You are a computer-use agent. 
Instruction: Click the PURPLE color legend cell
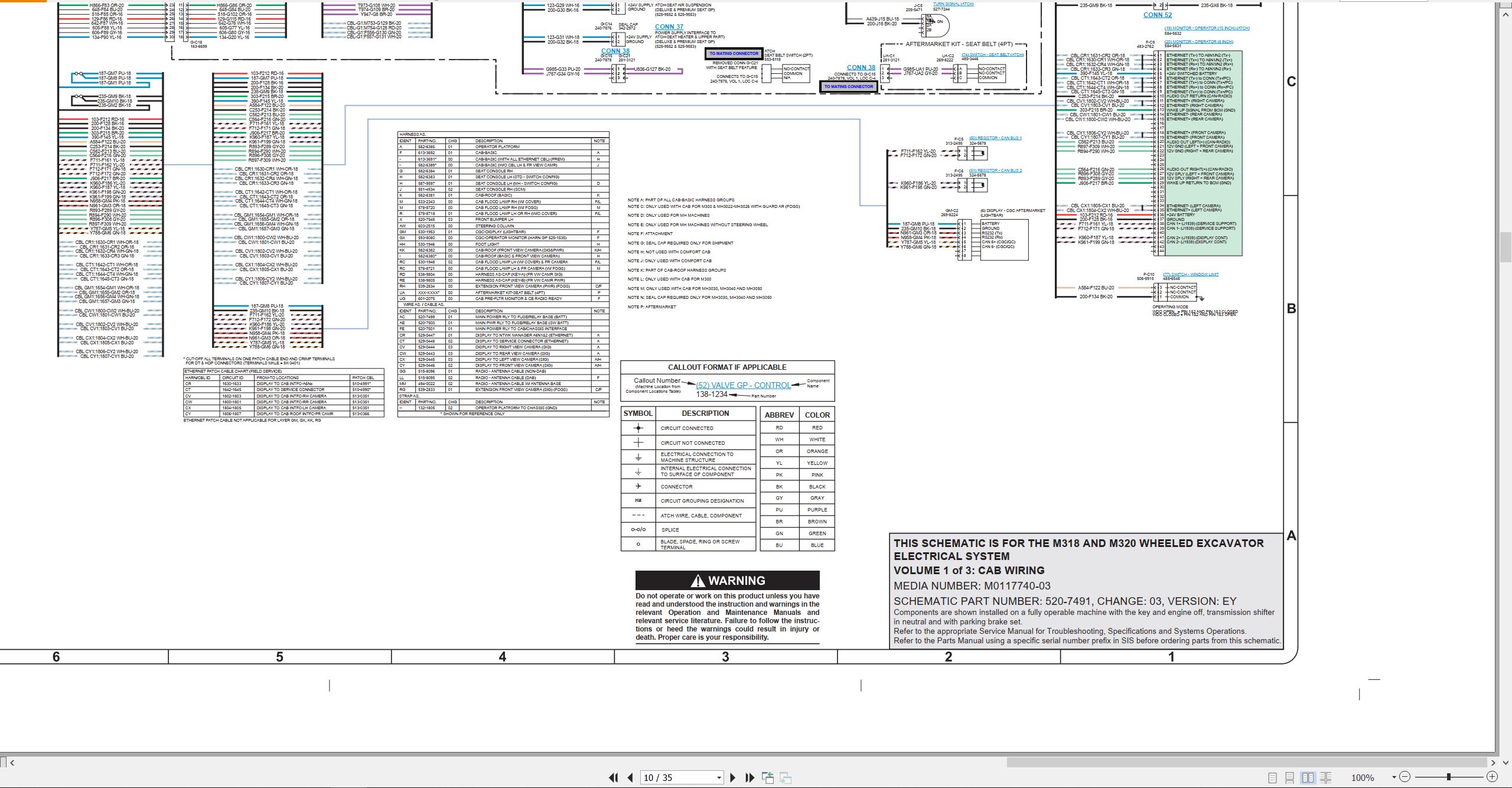(x=817, y=509)
